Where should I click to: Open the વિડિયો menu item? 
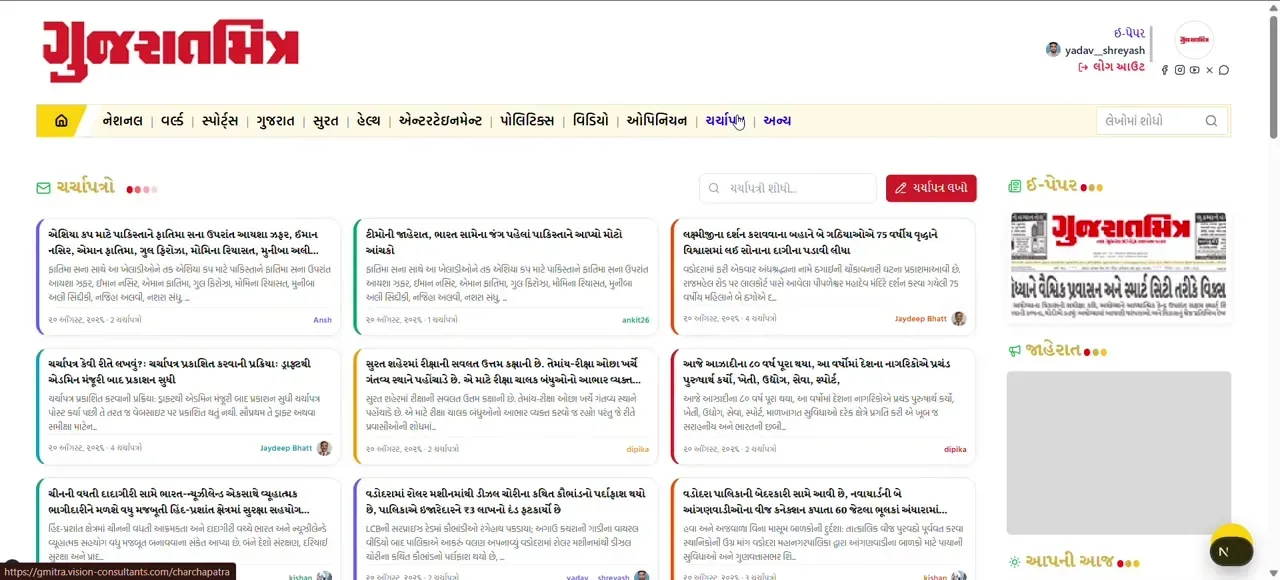[x=590, y=121]
